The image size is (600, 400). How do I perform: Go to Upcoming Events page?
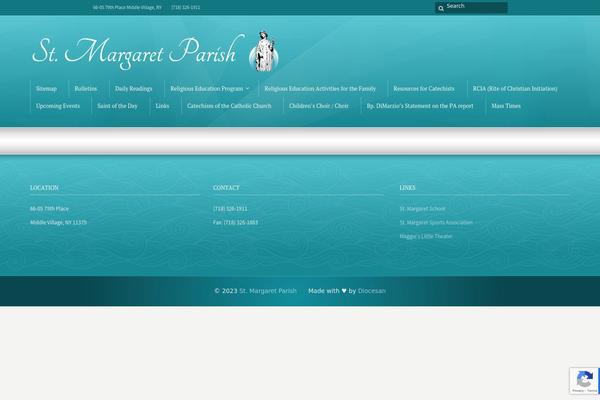(58, 106)
